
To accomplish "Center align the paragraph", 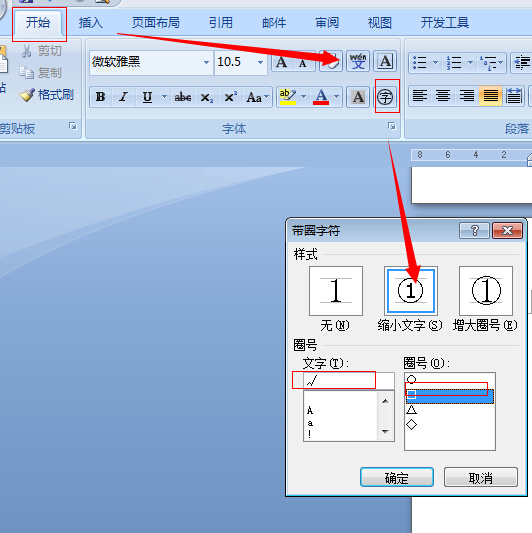I will (x=443, y=96).
